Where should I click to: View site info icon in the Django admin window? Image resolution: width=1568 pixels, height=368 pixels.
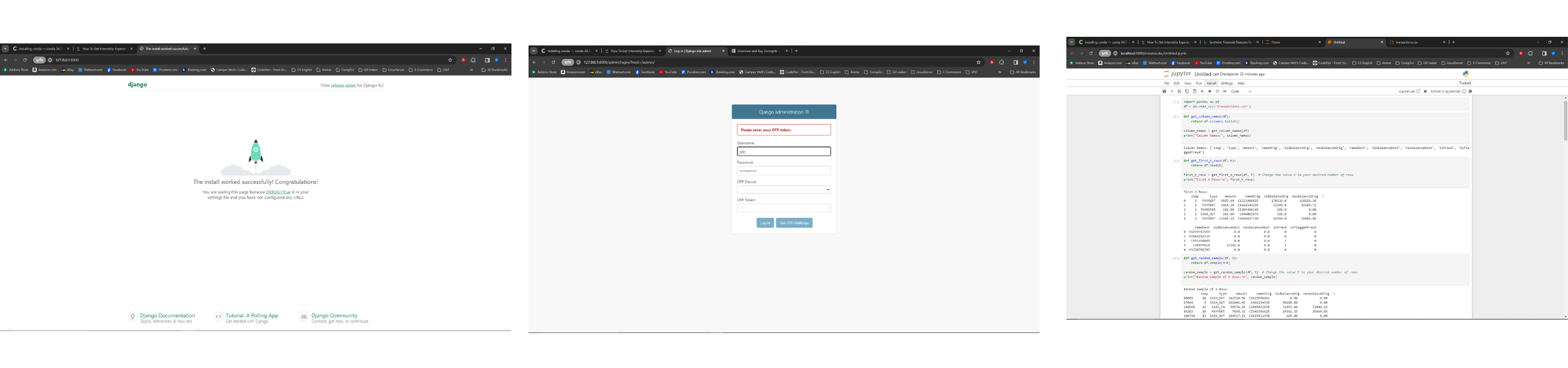578,62
